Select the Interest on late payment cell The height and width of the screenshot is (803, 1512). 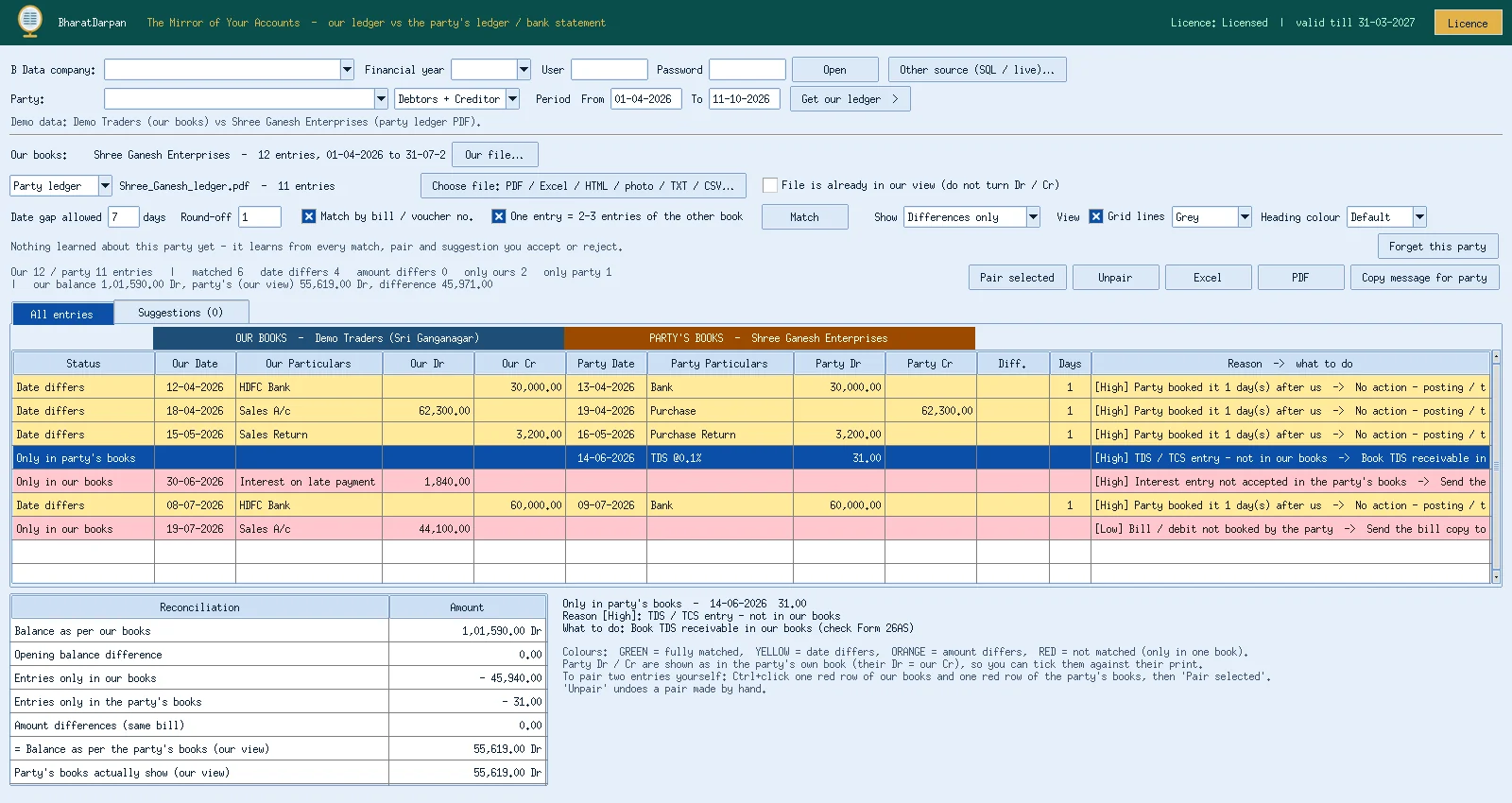point(309,482)
